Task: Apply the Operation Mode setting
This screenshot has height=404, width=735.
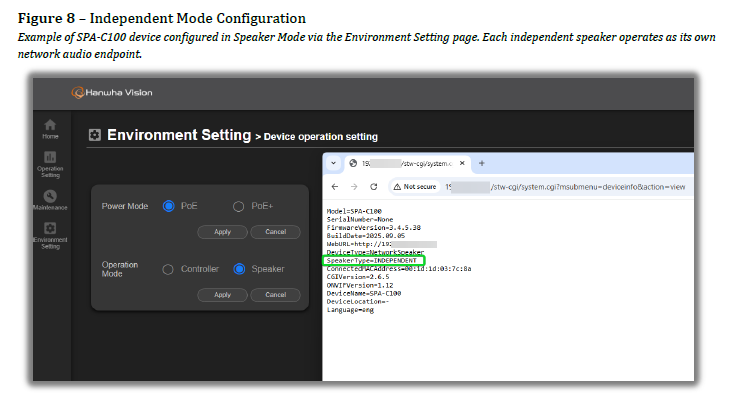Action: [x=222, y=295]
